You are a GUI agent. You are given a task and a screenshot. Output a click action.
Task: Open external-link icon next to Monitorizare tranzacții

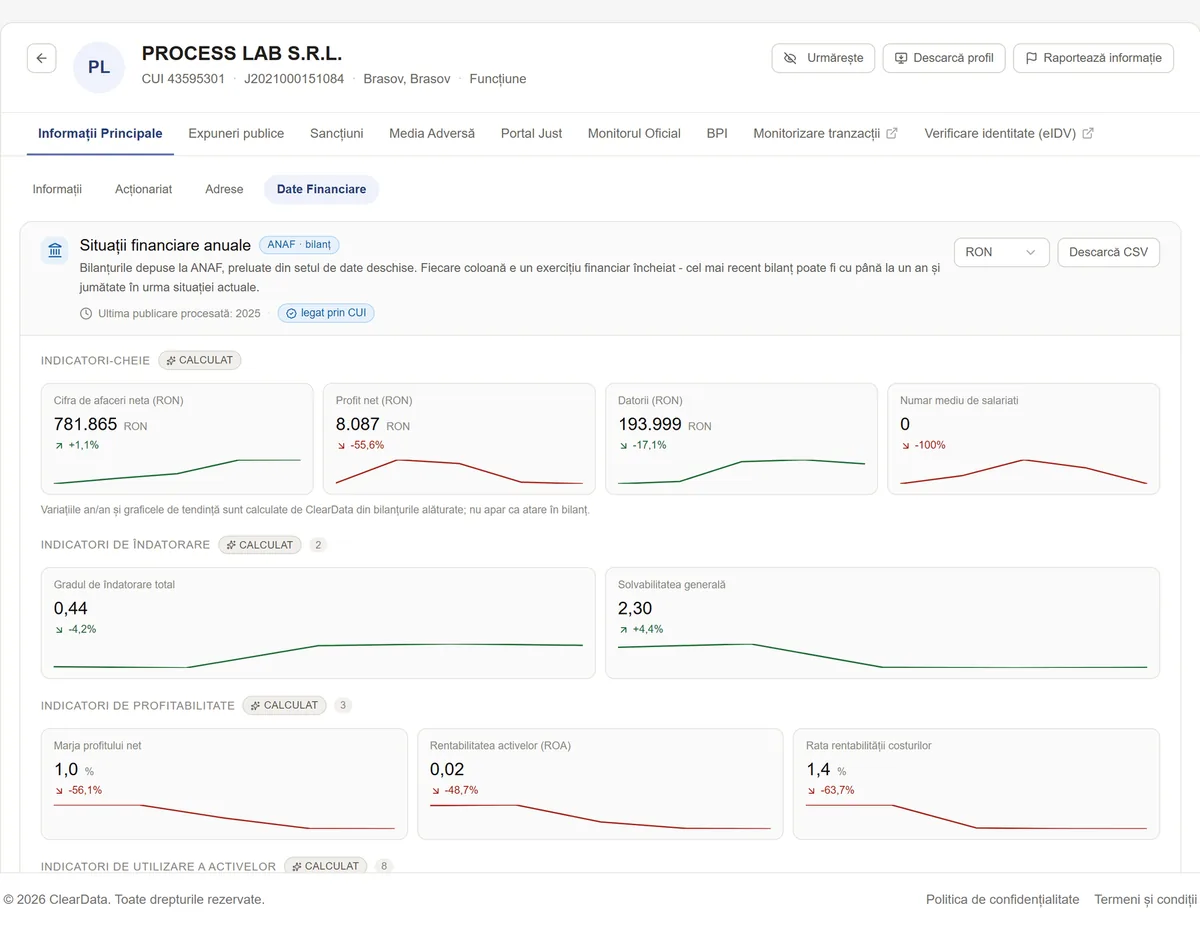coord(892,133)
